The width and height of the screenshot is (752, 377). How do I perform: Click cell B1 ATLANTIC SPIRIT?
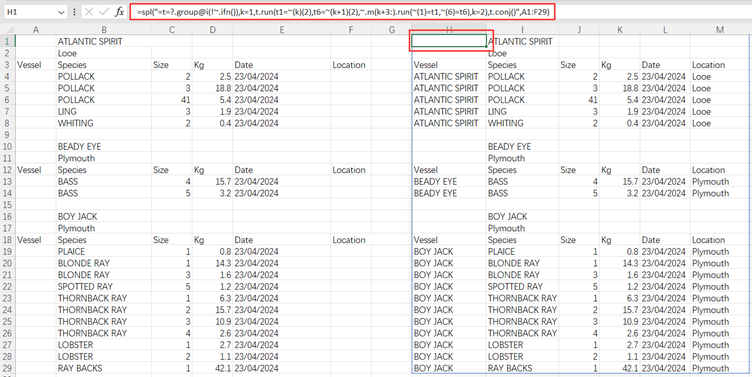coord(90,42)
